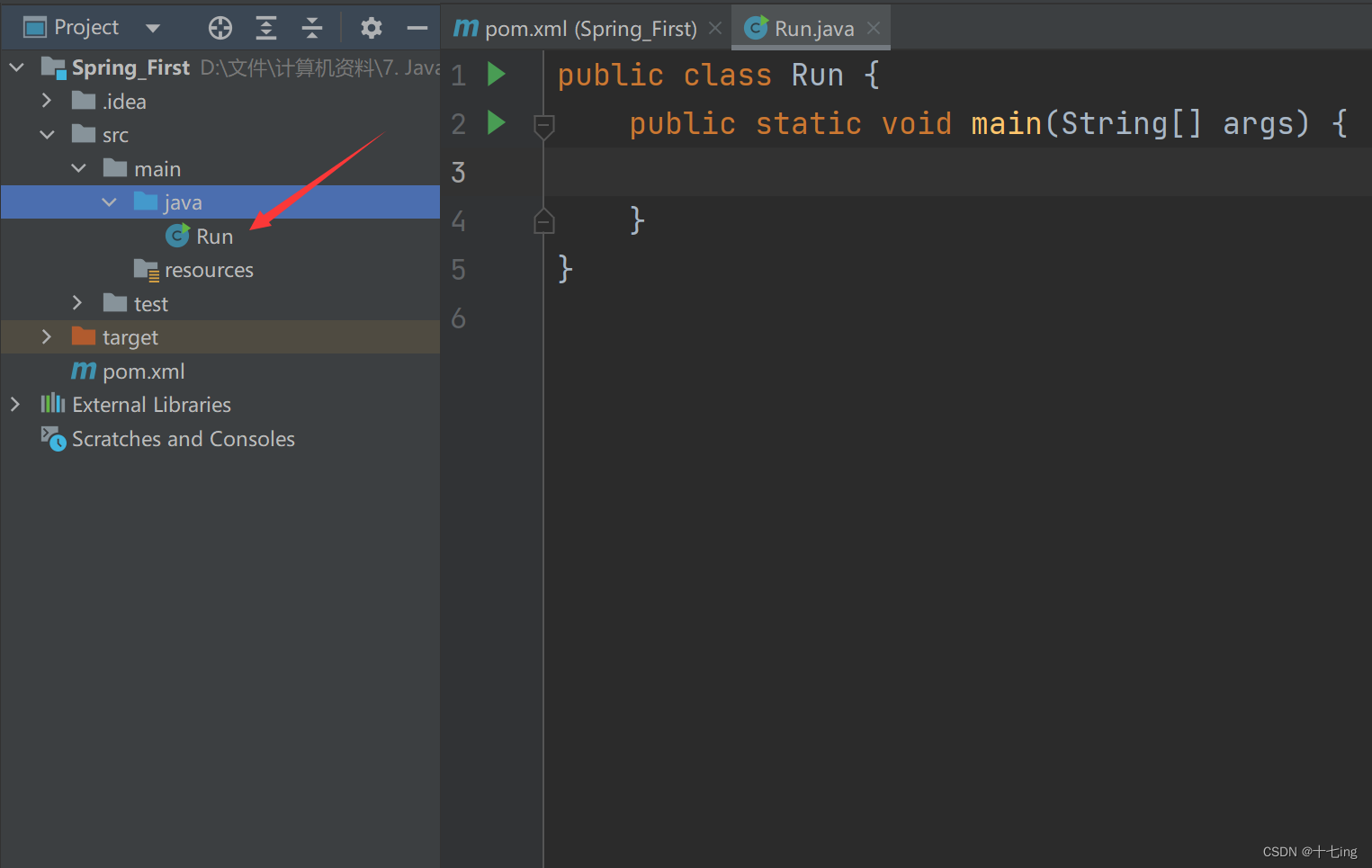1372x868 pixels.
Task: Close the Run.java editor tab
Action: coord(874,29)
